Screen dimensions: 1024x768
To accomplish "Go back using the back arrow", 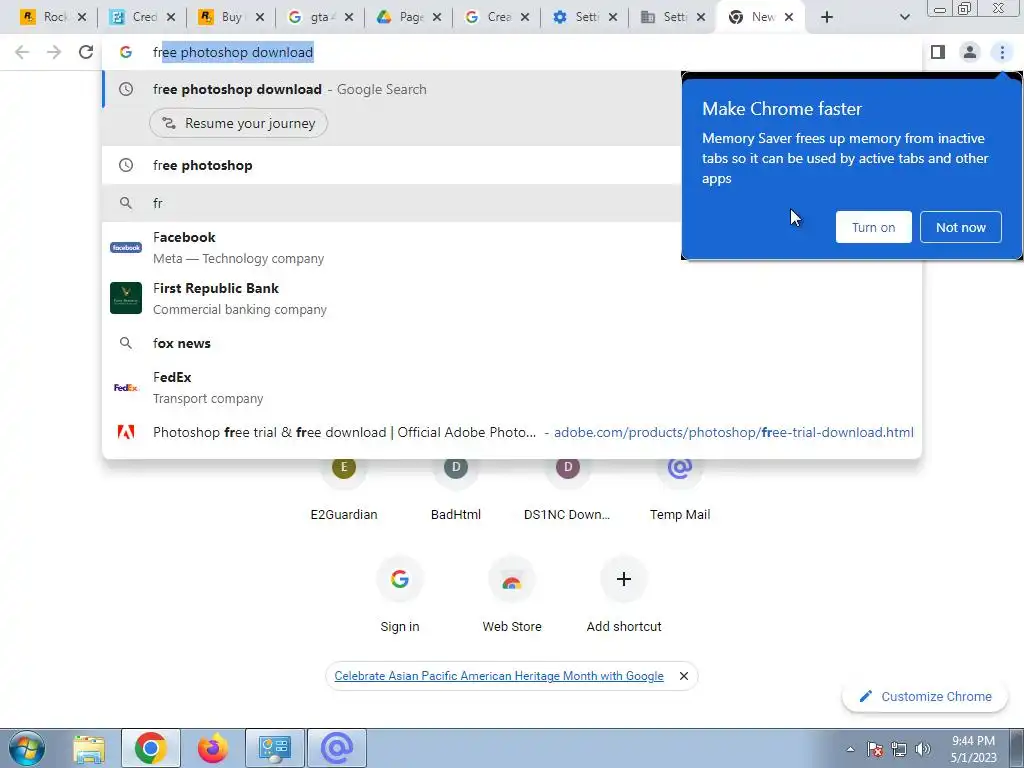I will pos(22,52).
